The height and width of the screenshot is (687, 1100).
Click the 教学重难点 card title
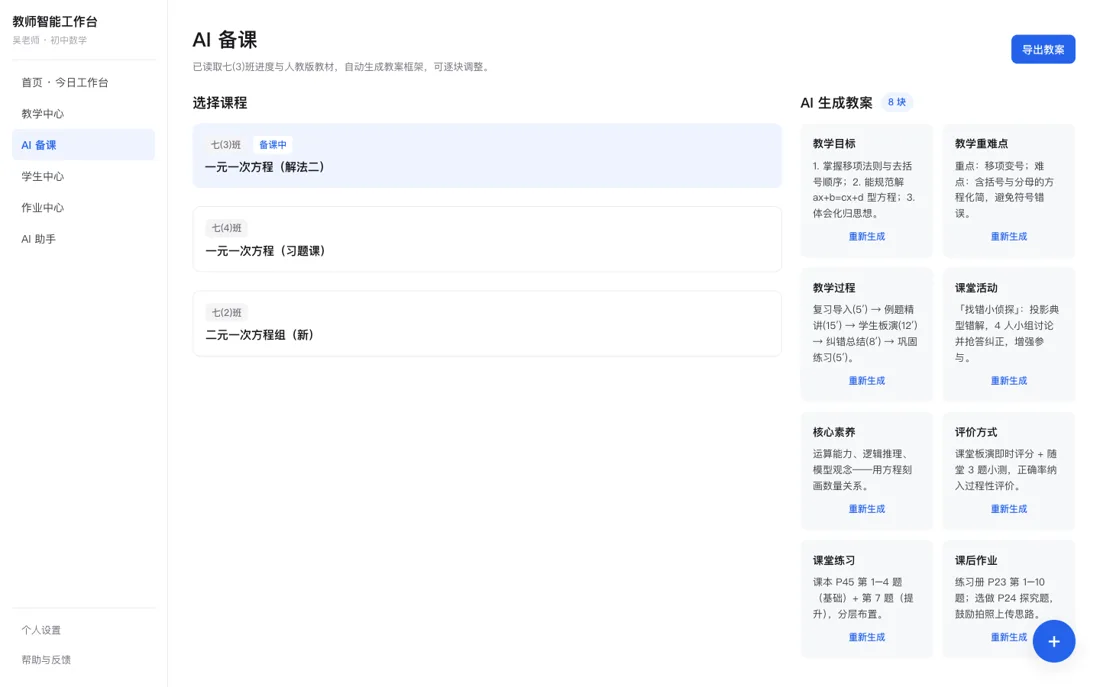[x=981, y=143]
